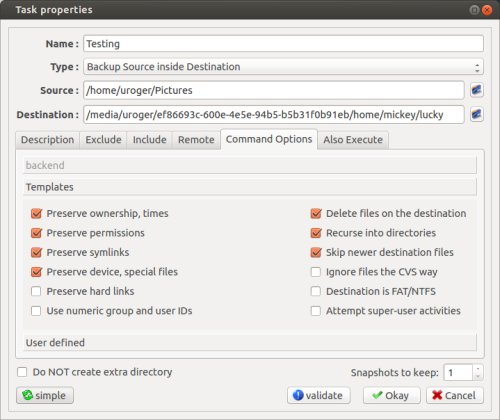Browse for Destination folder icon
The height and width of the screenshot is (420, 500).
point(477,115)
